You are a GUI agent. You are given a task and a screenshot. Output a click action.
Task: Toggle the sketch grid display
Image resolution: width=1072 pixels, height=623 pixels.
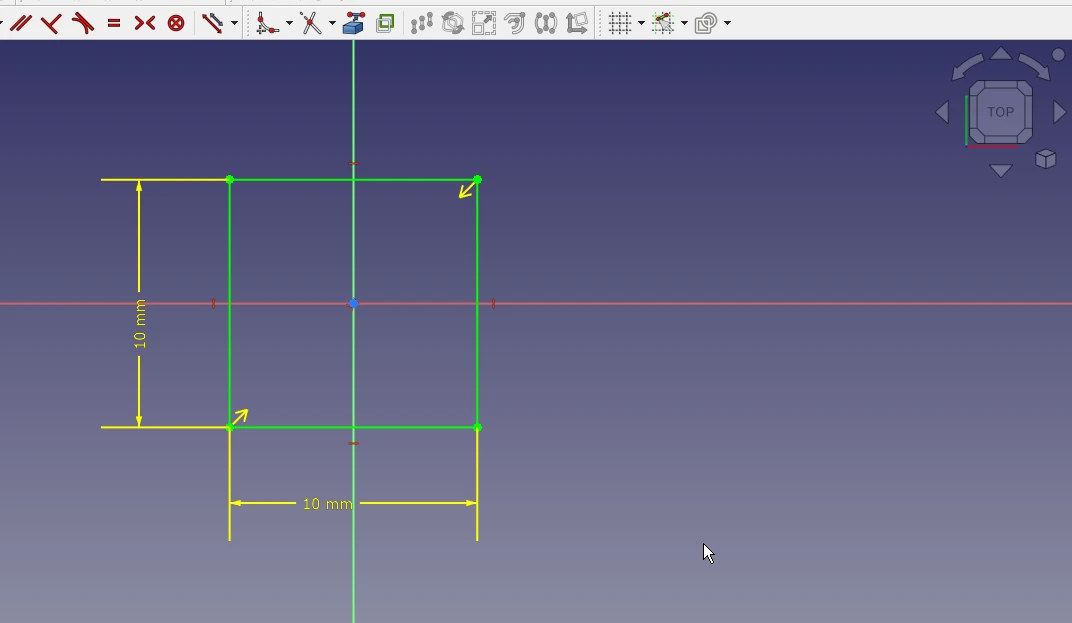(x=620, y=23)
